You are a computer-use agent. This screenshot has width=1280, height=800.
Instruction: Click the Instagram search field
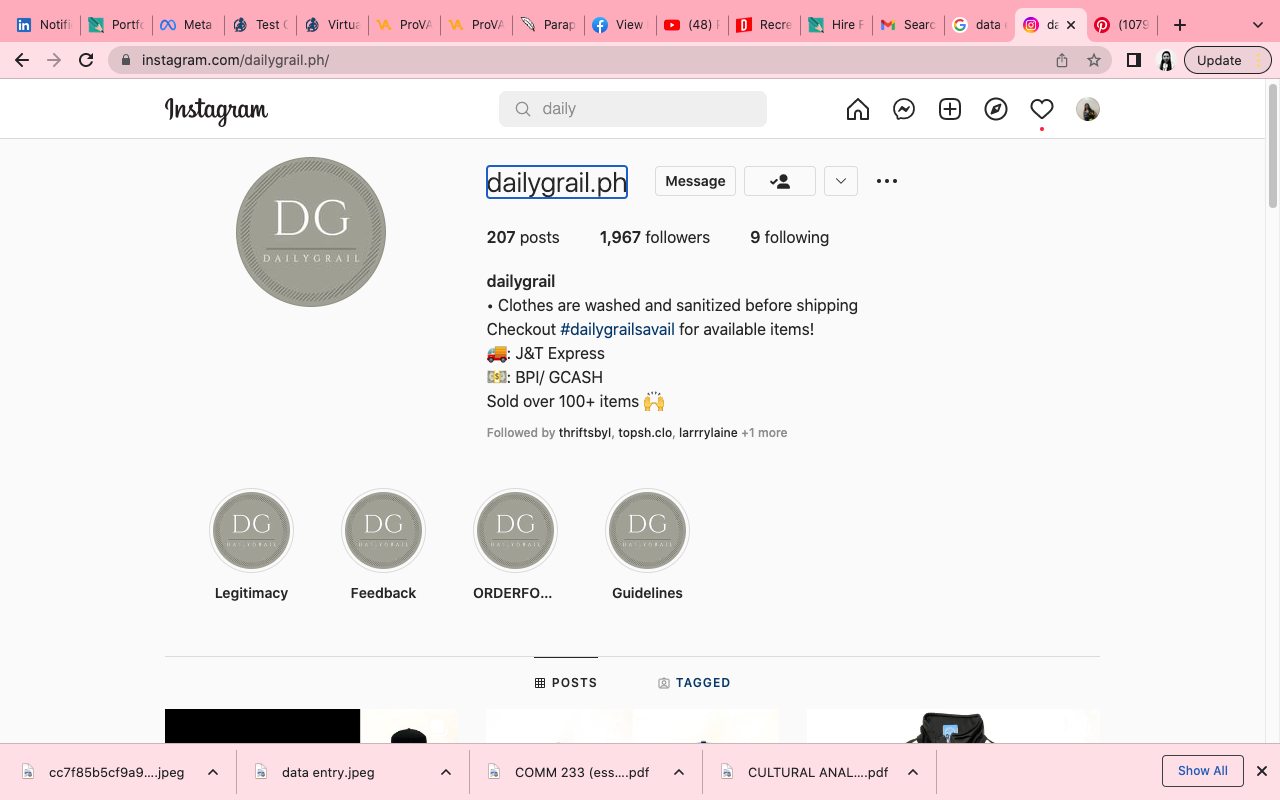[633, 109]
